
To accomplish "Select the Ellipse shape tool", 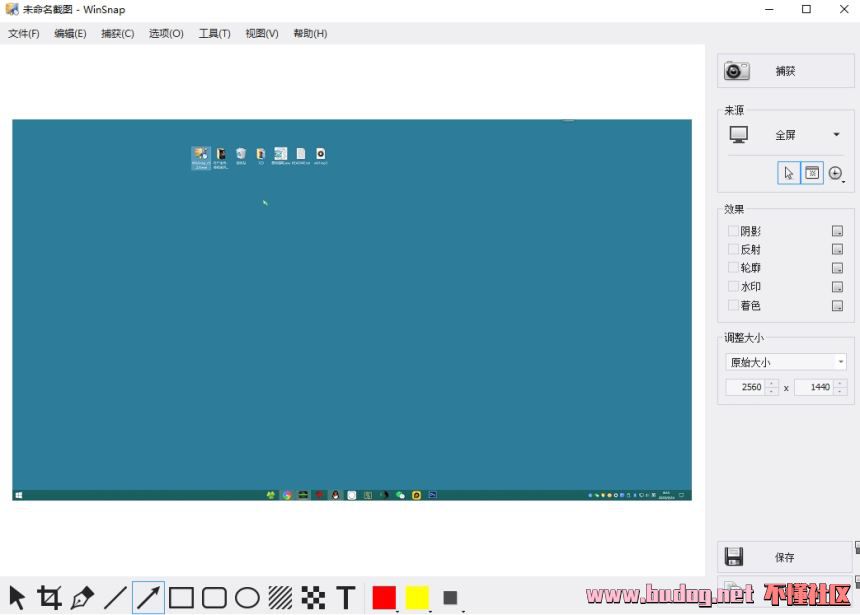I will [x=247, y=598].
